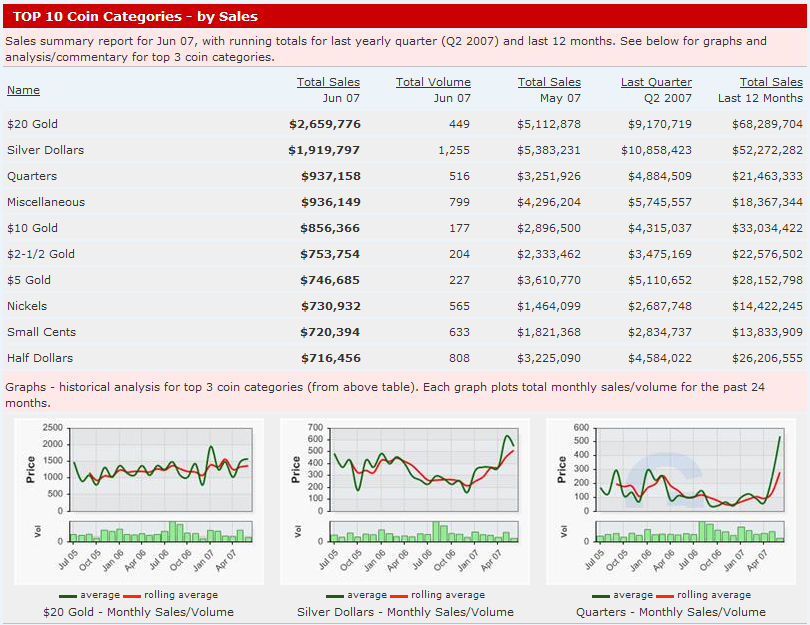This screenshot has height=625, width=810.
Task: Click the $730,932 sales value
Action: pyautogui.click(x=331, y=306)
